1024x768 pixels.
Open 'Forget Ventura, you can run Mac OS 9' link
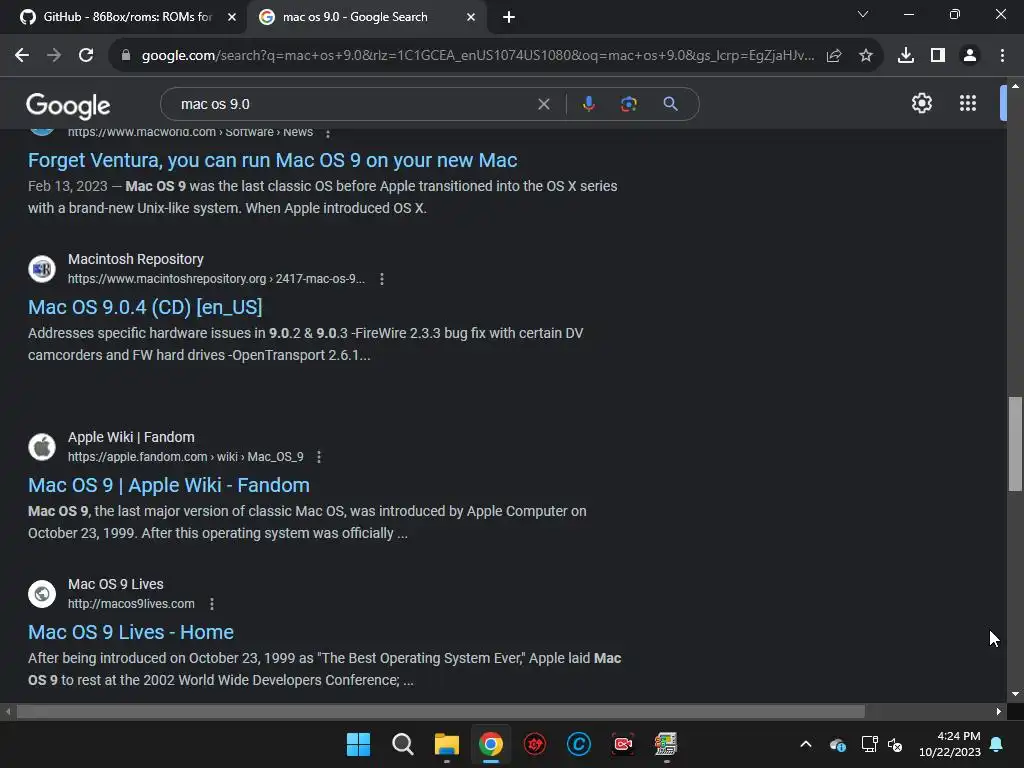pyautogui.click(x=272, y=161)
